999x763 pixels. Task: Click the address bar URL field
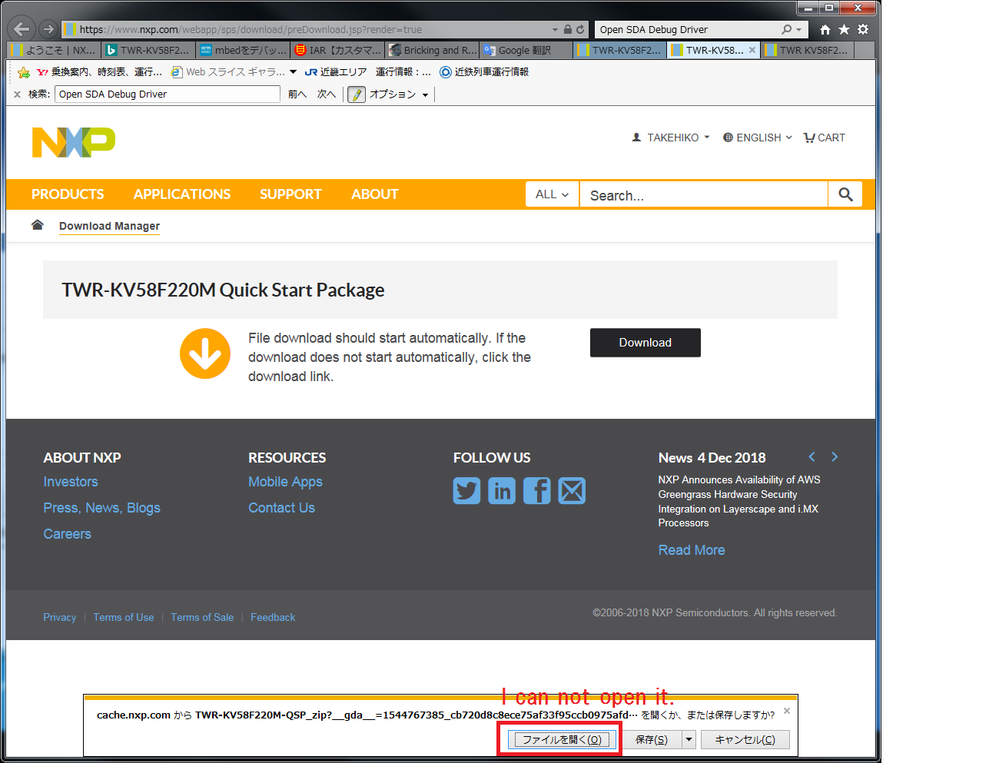point(306,29)
